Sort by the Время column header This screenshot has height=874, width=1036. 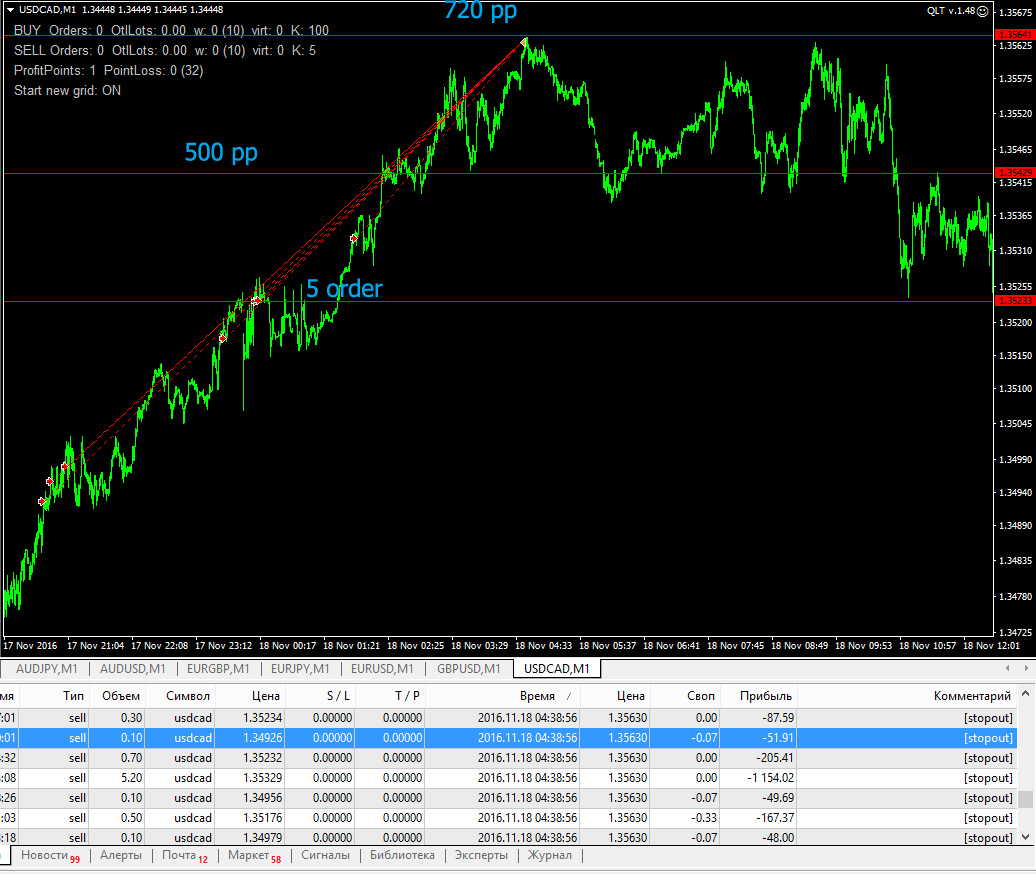(x=503, y=696)
